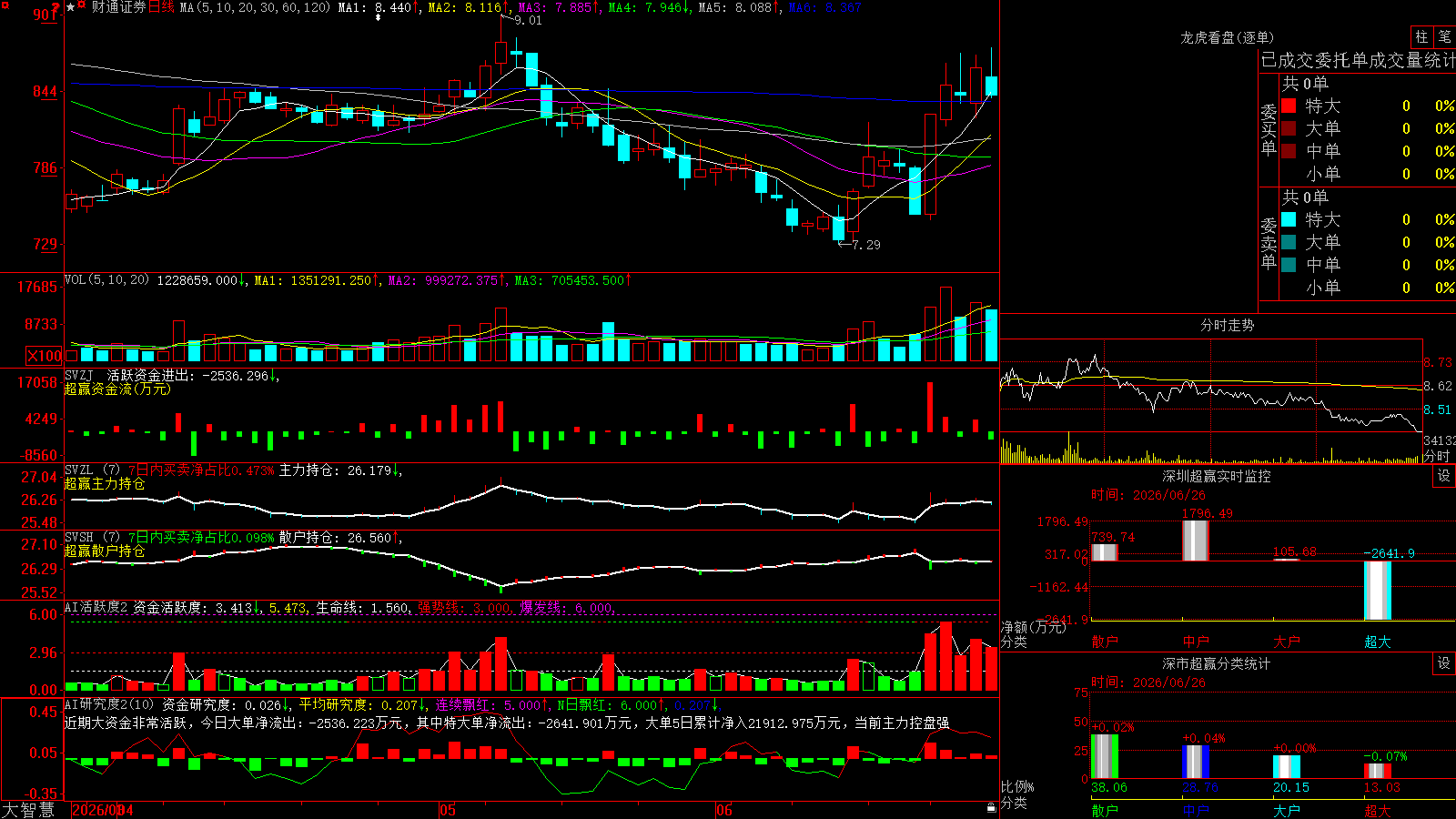Click the 散户持仓 value 26.560
The image size is (1456, 819).
point(369,538)
